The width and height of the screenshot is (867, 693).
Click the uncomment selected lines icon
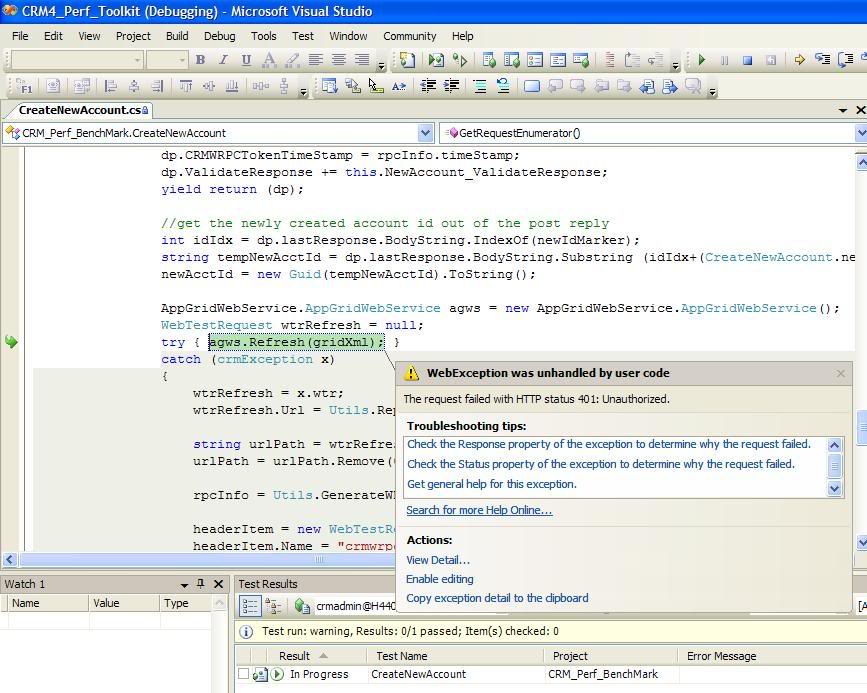point(503,86)
